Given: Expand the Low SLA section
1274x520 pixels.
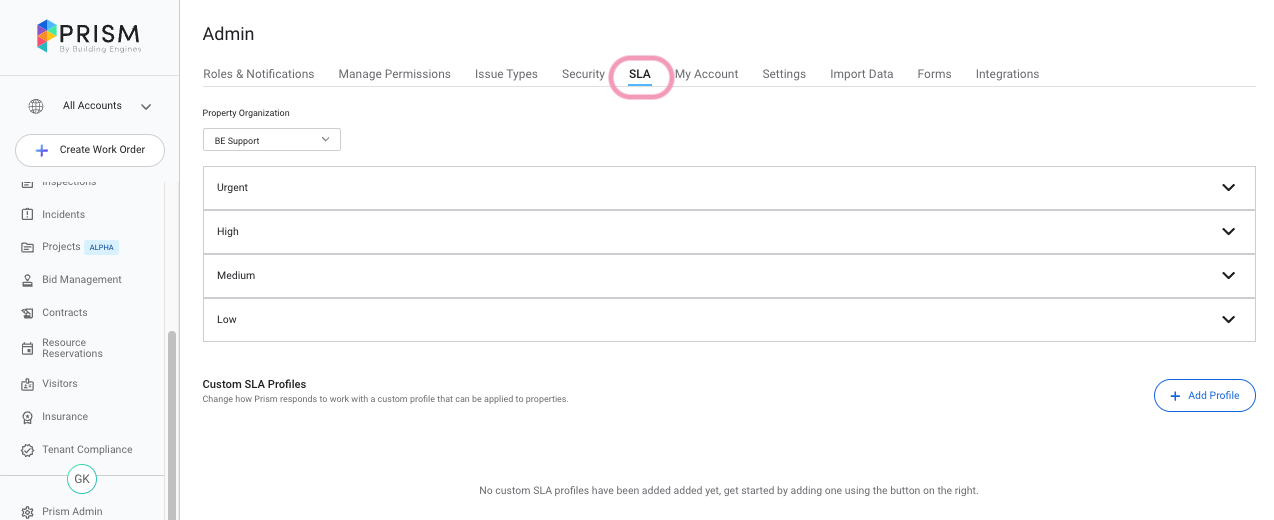Looking at the screenshot, I should pyautogui.click(x=1228, y=320).
